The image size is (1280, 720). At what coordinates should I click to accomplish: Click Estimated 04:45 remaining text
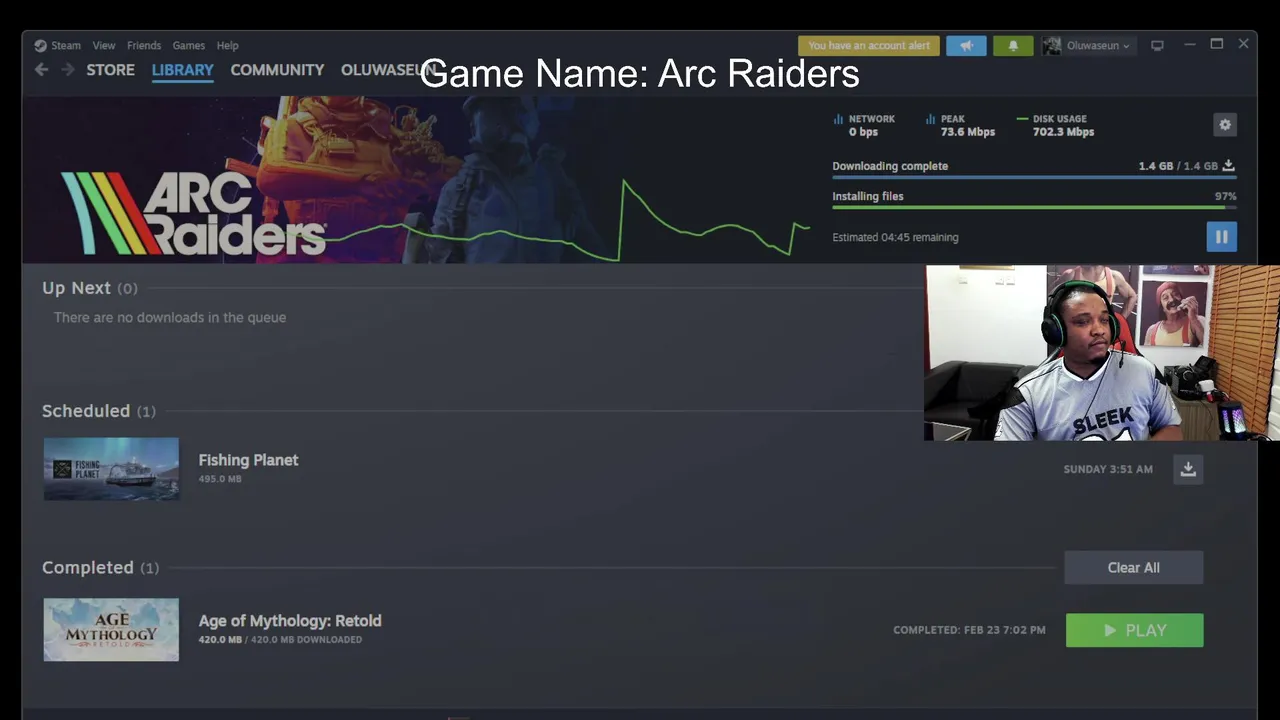895,237
